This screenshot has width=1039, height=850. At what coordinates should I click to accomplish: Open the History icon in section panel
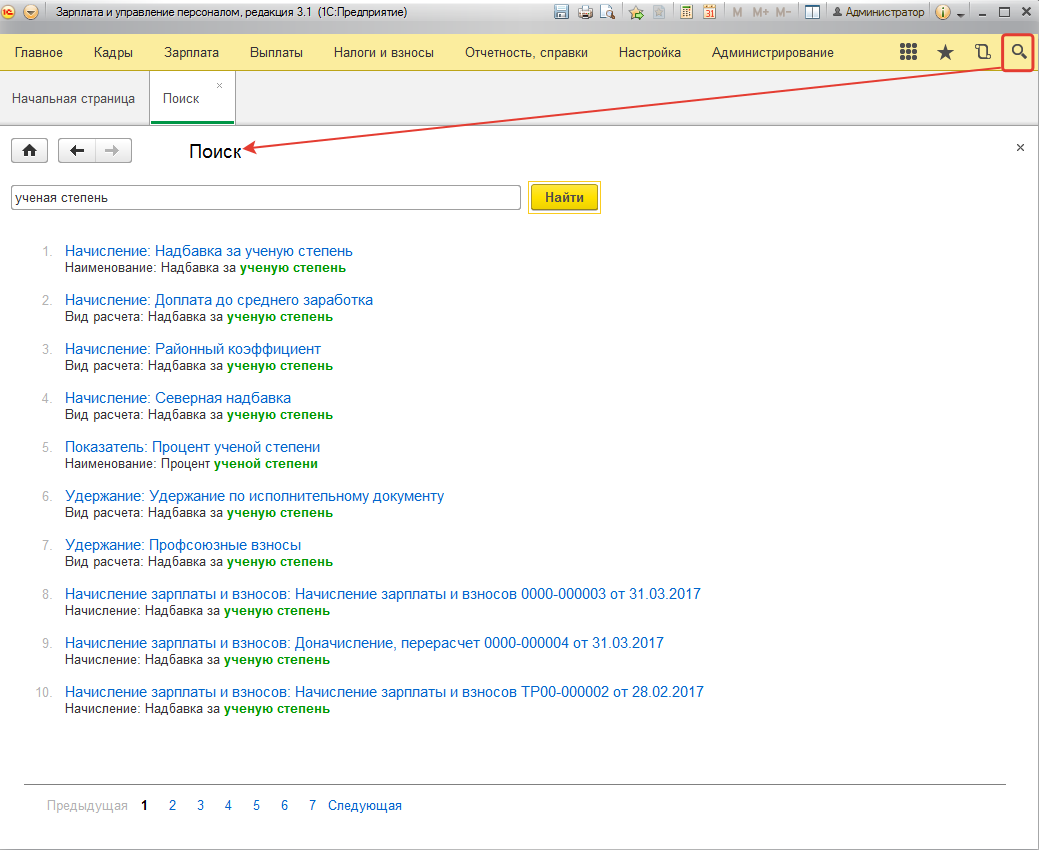tap(983, 52)
